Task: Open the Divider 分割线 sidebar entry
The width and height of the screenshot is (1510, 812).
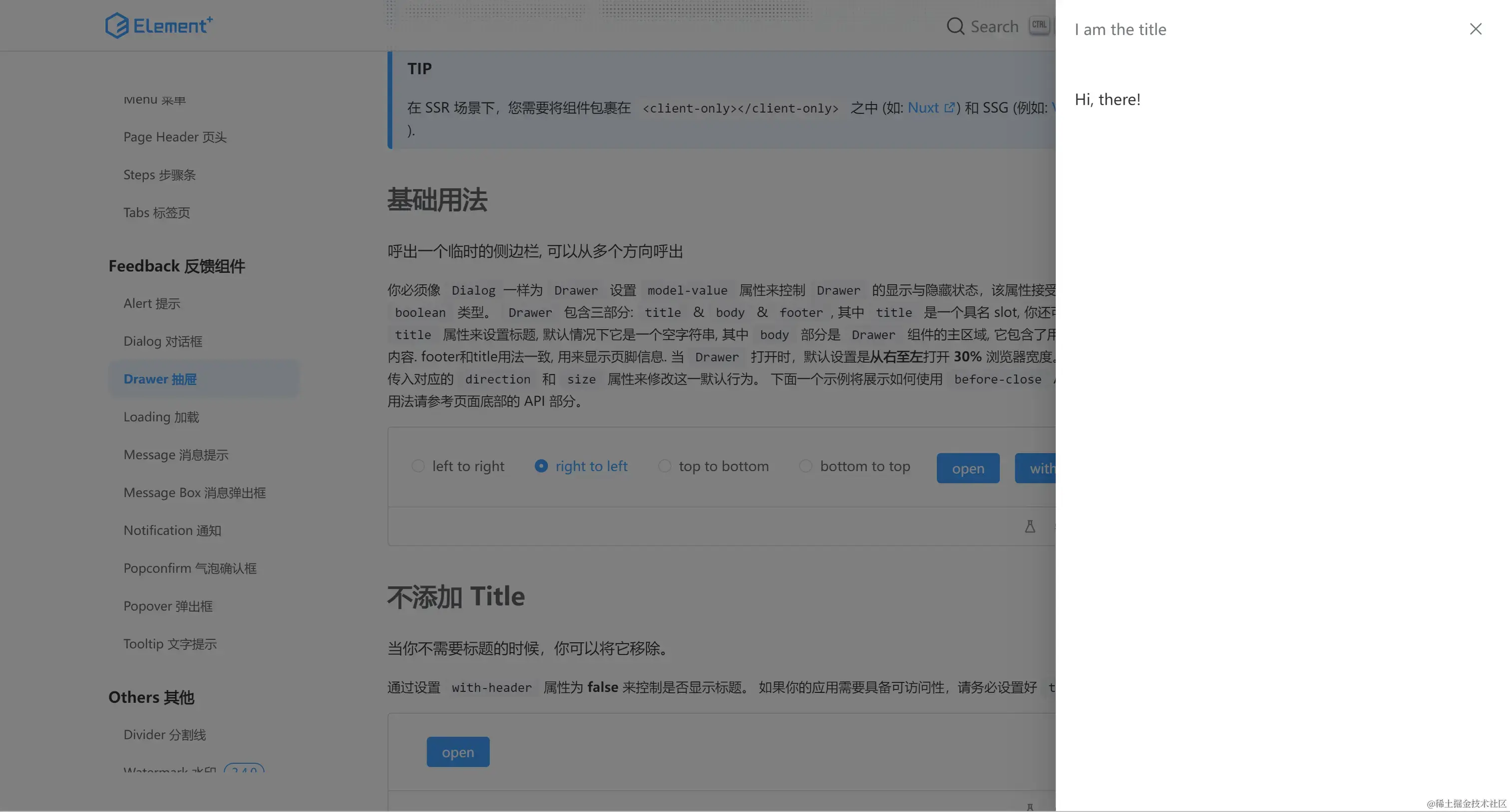Action: [x=164, y=735]
